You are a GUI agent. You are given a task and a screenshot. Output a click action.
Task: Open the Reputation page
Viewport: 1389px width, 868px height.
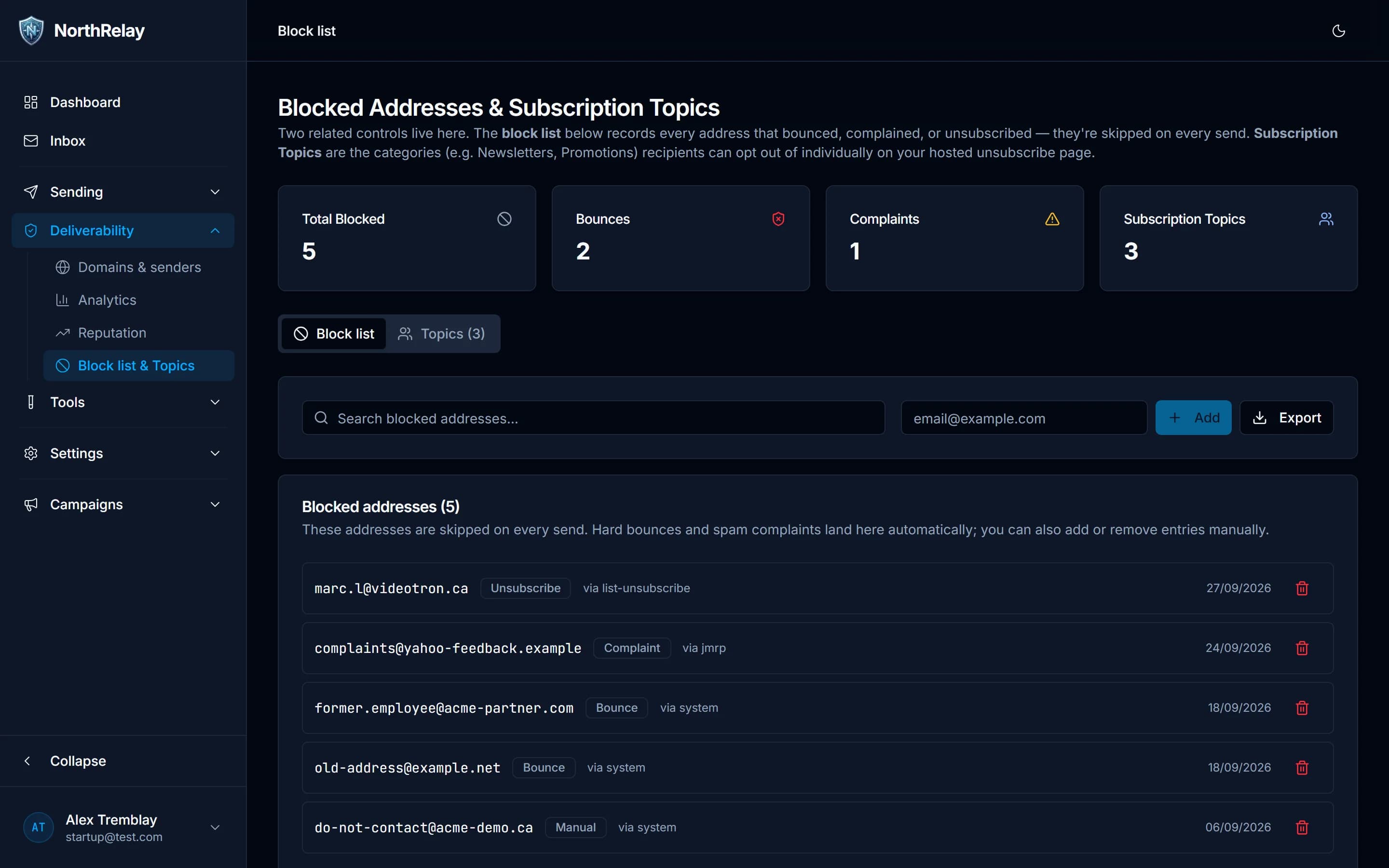139,333
